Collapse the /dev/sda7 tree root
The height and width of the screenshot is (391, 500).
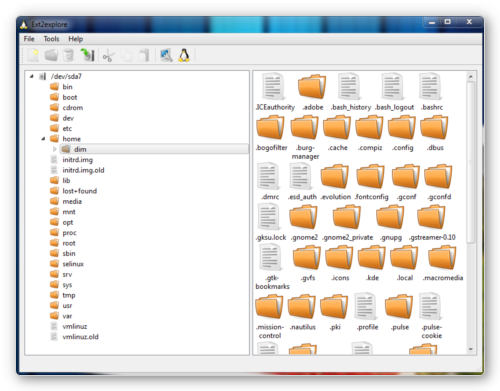tap(32, 76)
